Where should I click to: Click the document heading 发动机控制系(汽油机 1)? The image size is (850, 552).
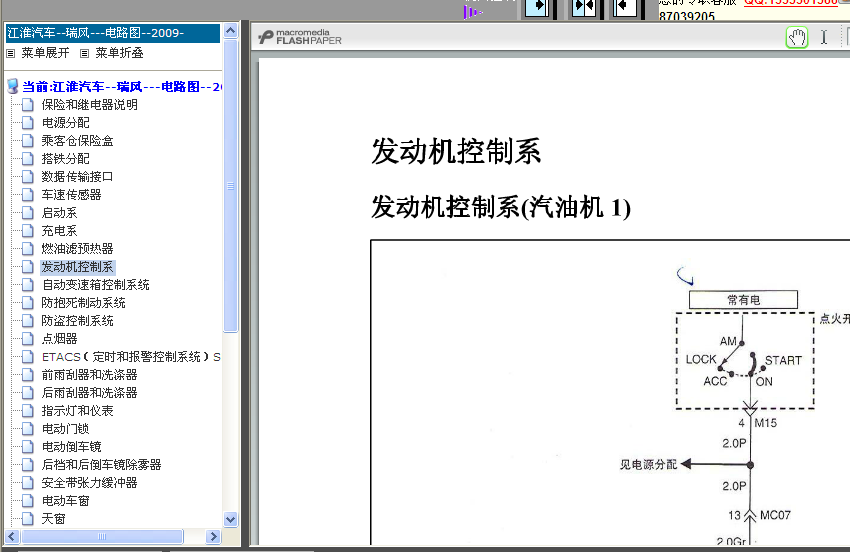501,208
